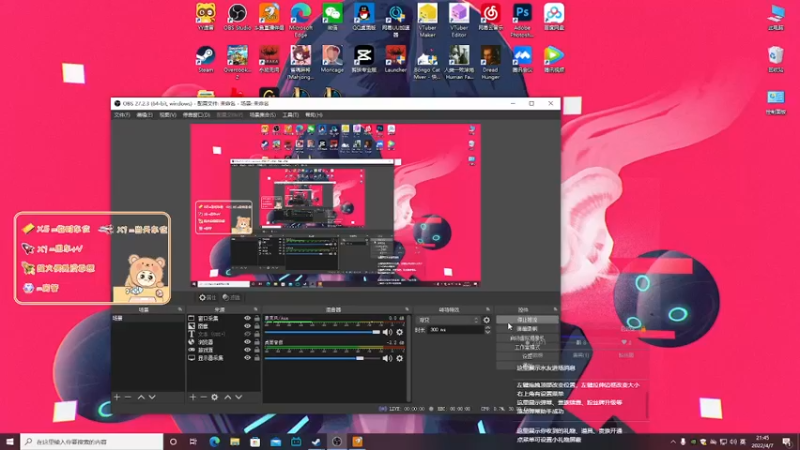The width and height of the screenshot is (800, 450).
Task: Pop out the Audio Mixer dock panel
Action: click(x=407, y=310)
